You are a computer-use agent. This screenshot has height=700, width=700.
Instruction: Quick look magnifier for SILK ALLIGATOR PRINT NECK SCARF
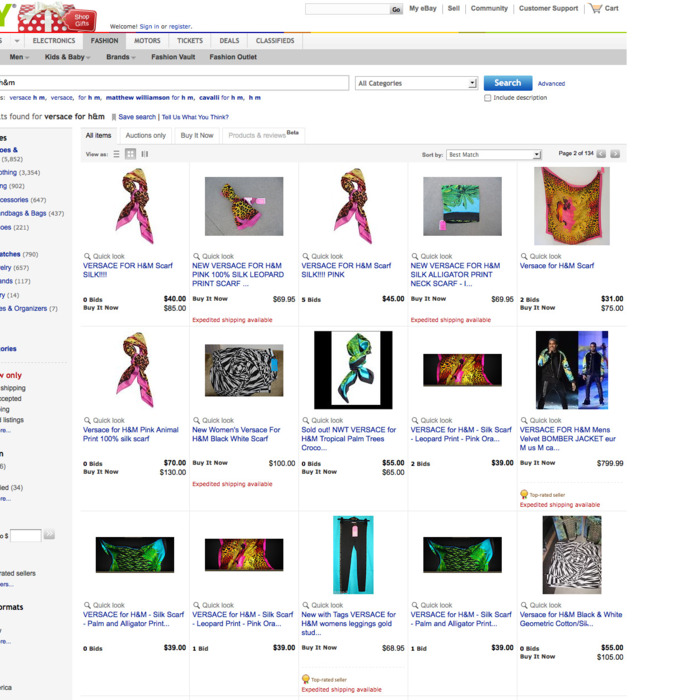tap(415, 256)
